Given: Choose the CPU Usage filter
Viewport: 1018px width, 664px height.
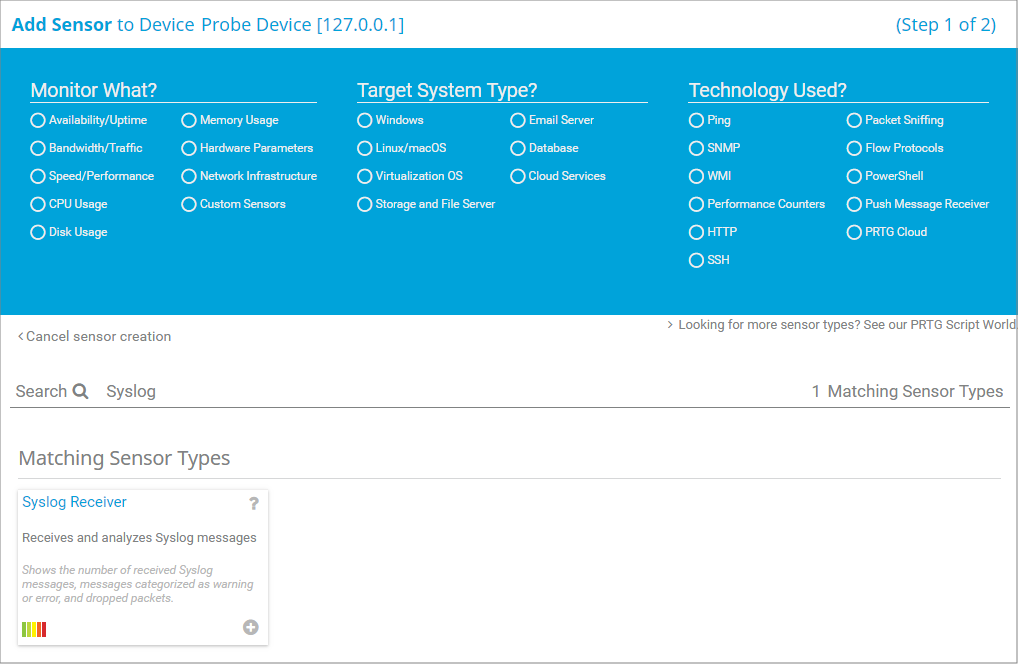Looking at the screenshot, I should (x=38, y=204).
